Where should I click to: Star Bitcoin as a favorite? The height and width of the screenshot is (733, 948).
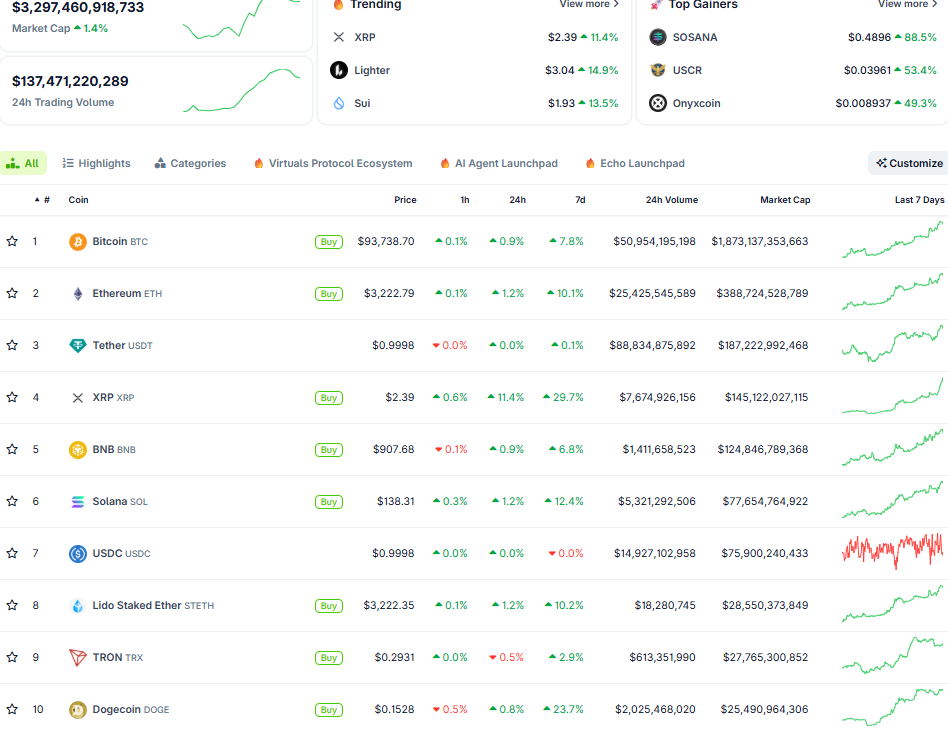(12, 242)
